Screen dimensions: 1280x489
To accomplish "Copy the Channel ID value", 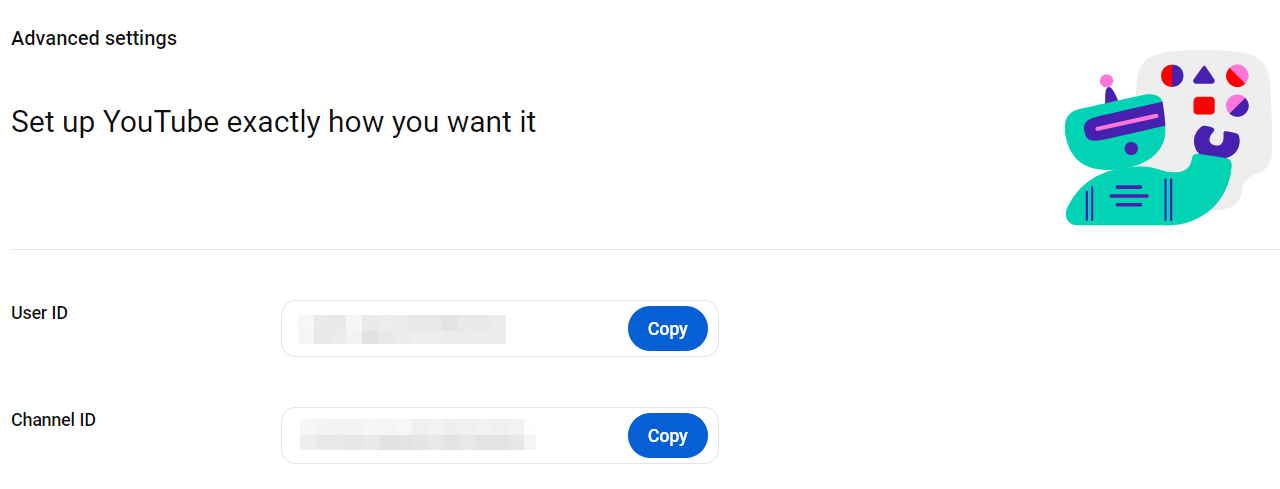I will (667, 436).
